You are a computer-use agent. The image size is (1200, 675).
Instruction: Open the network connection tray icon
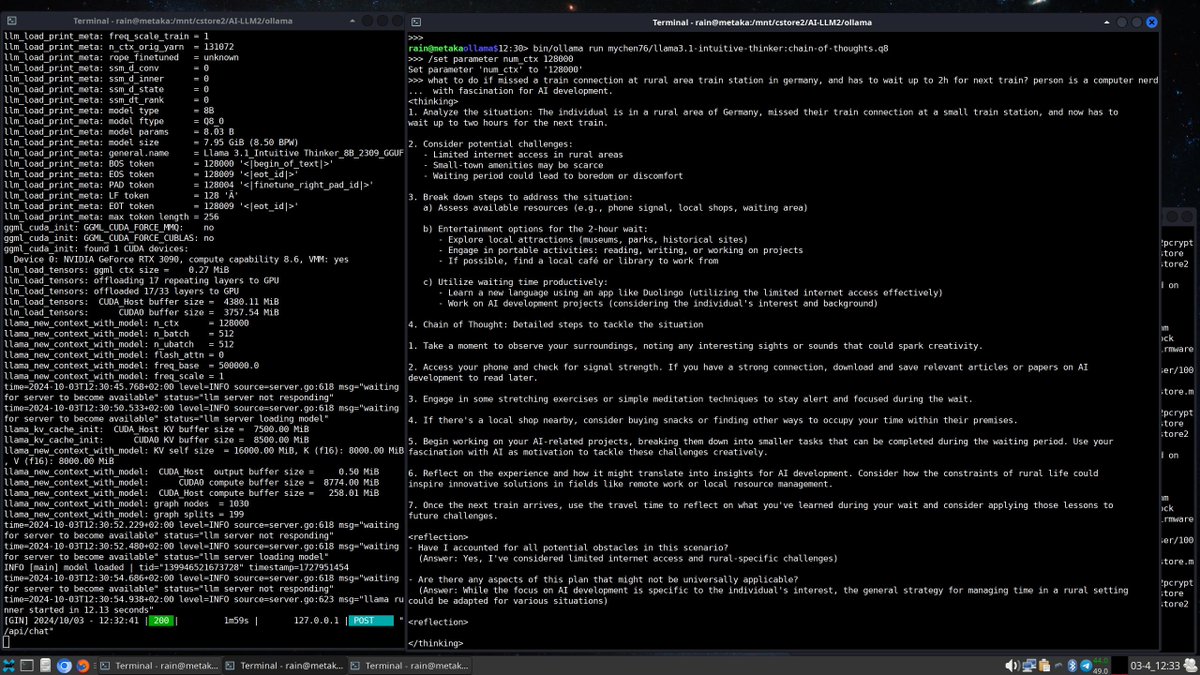pyautogui.click(x=1029, y=665)
